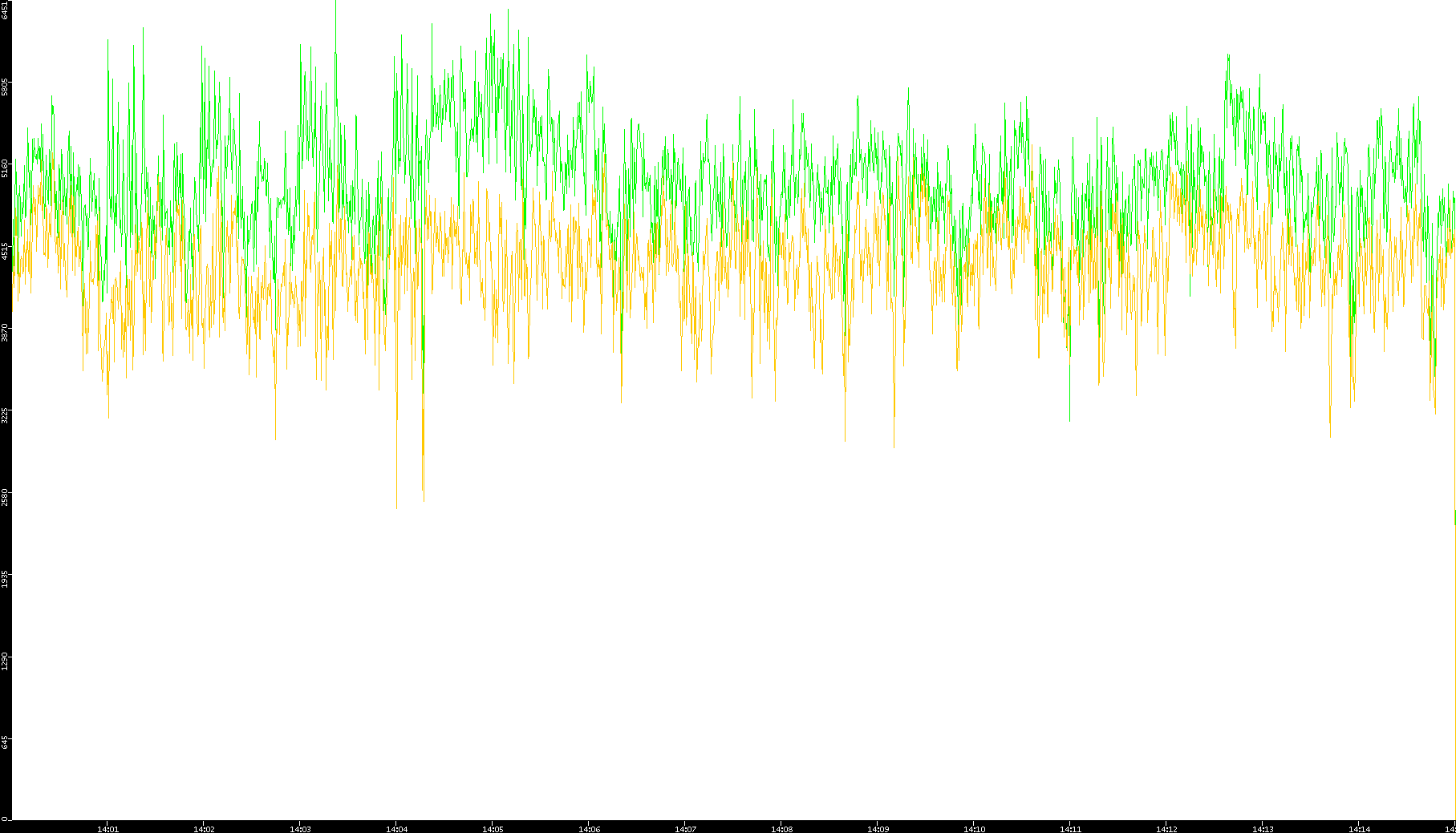Click the 14:14 time axis label
This screenshot has height=833, width=1456.
1359,828
